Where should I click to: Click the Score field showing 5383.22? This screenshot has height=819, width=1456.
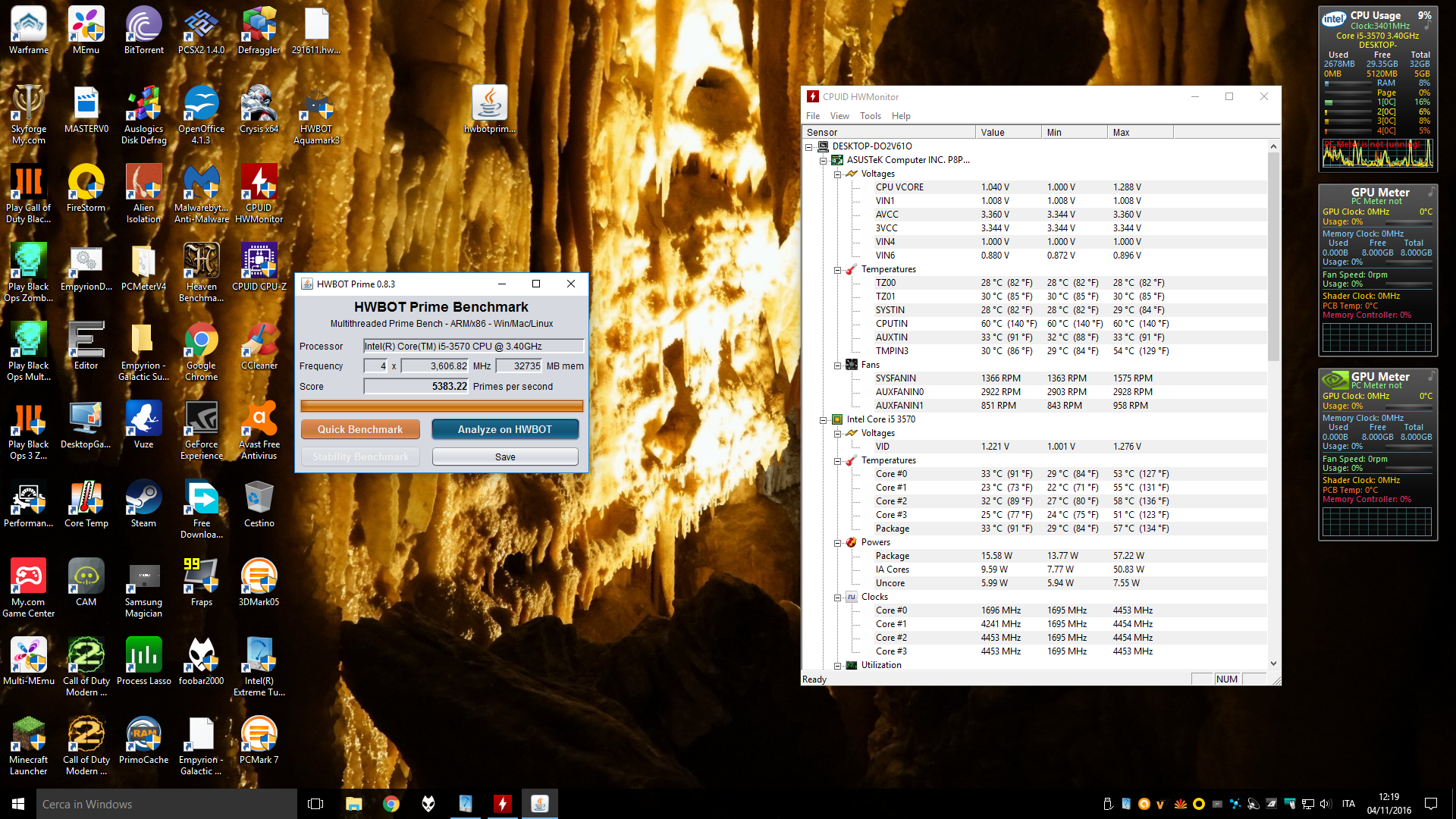[x=416, y=386]
